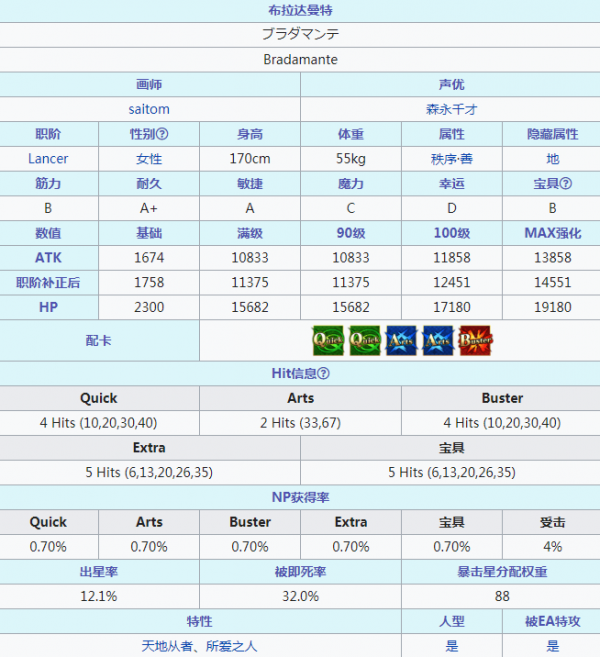Click the 职阶 header cell
This screenshot has height=657, width=600.
49,134
